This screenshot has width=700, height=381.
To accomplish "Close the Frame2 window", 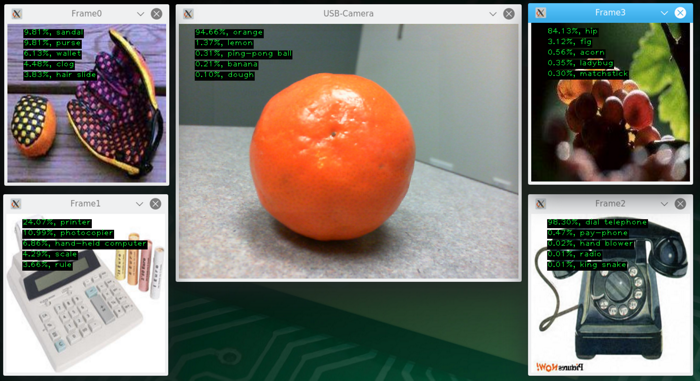I will (x=680, y=204).
